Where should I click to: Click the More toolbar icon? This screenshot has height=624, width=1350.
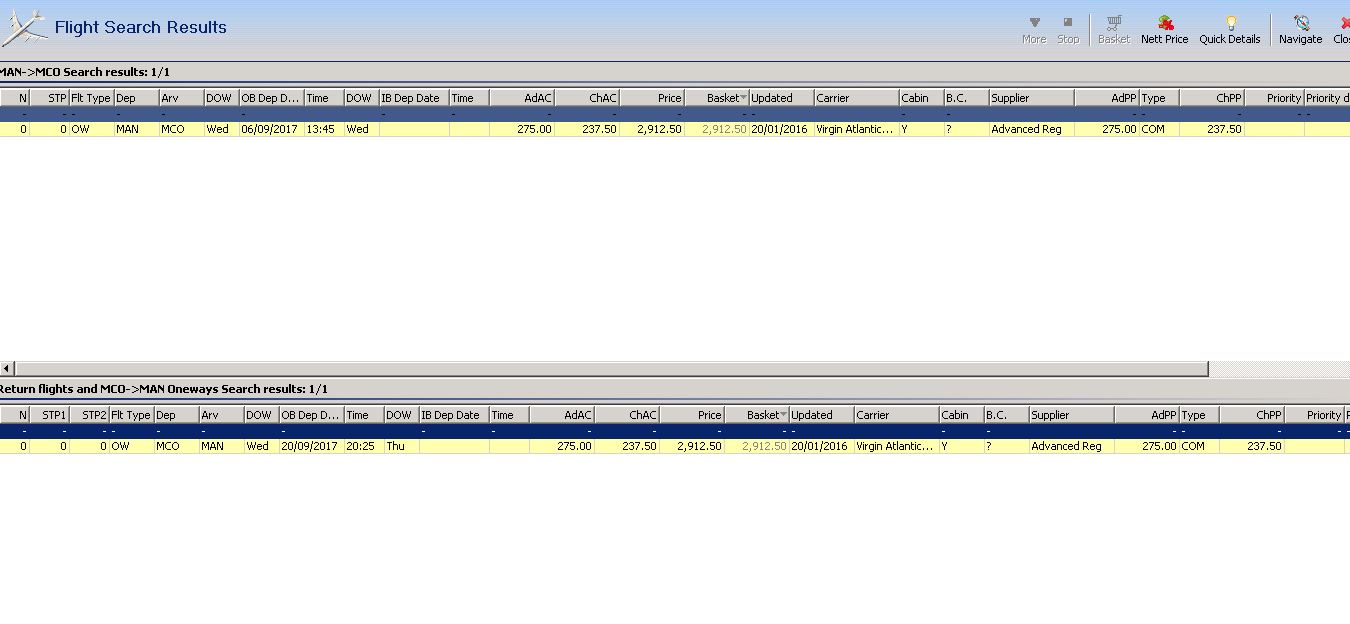pos(1034,30)
